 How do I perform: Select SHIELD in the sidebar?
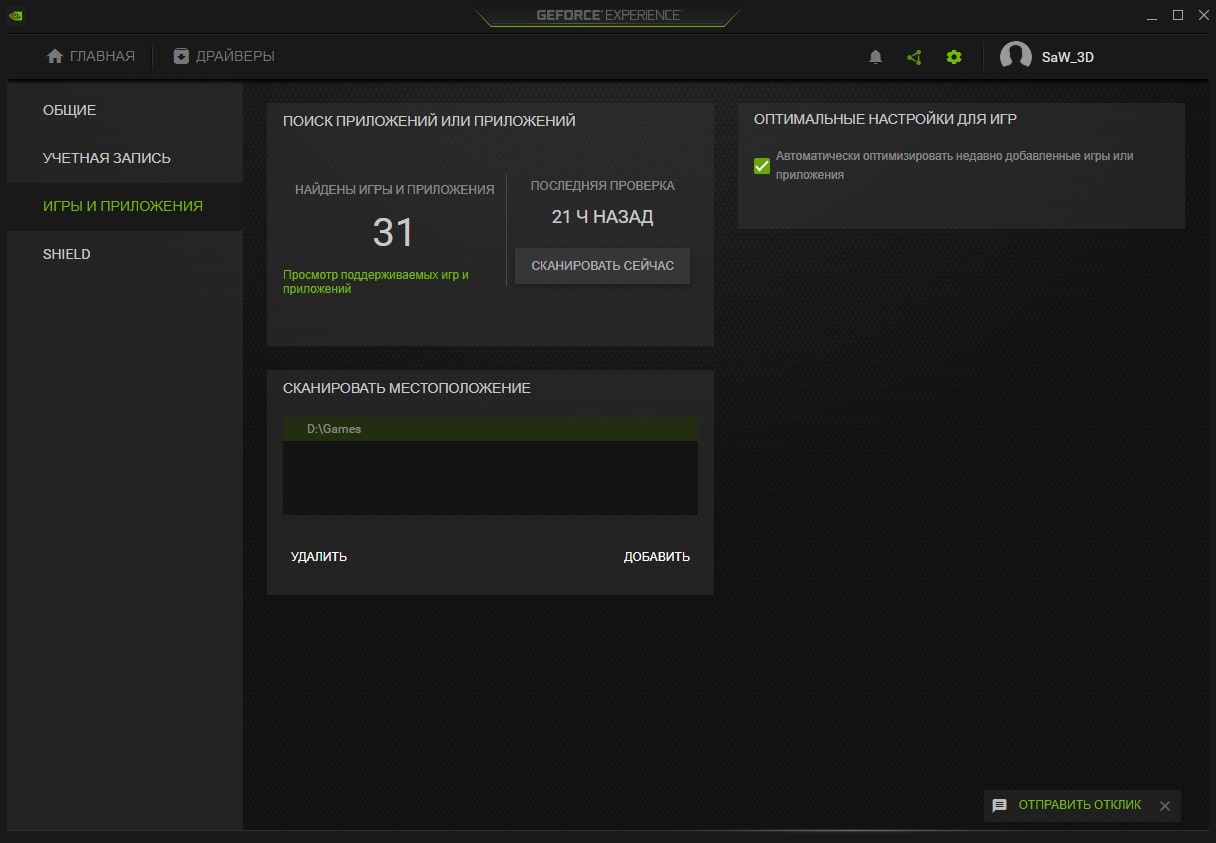125,254
